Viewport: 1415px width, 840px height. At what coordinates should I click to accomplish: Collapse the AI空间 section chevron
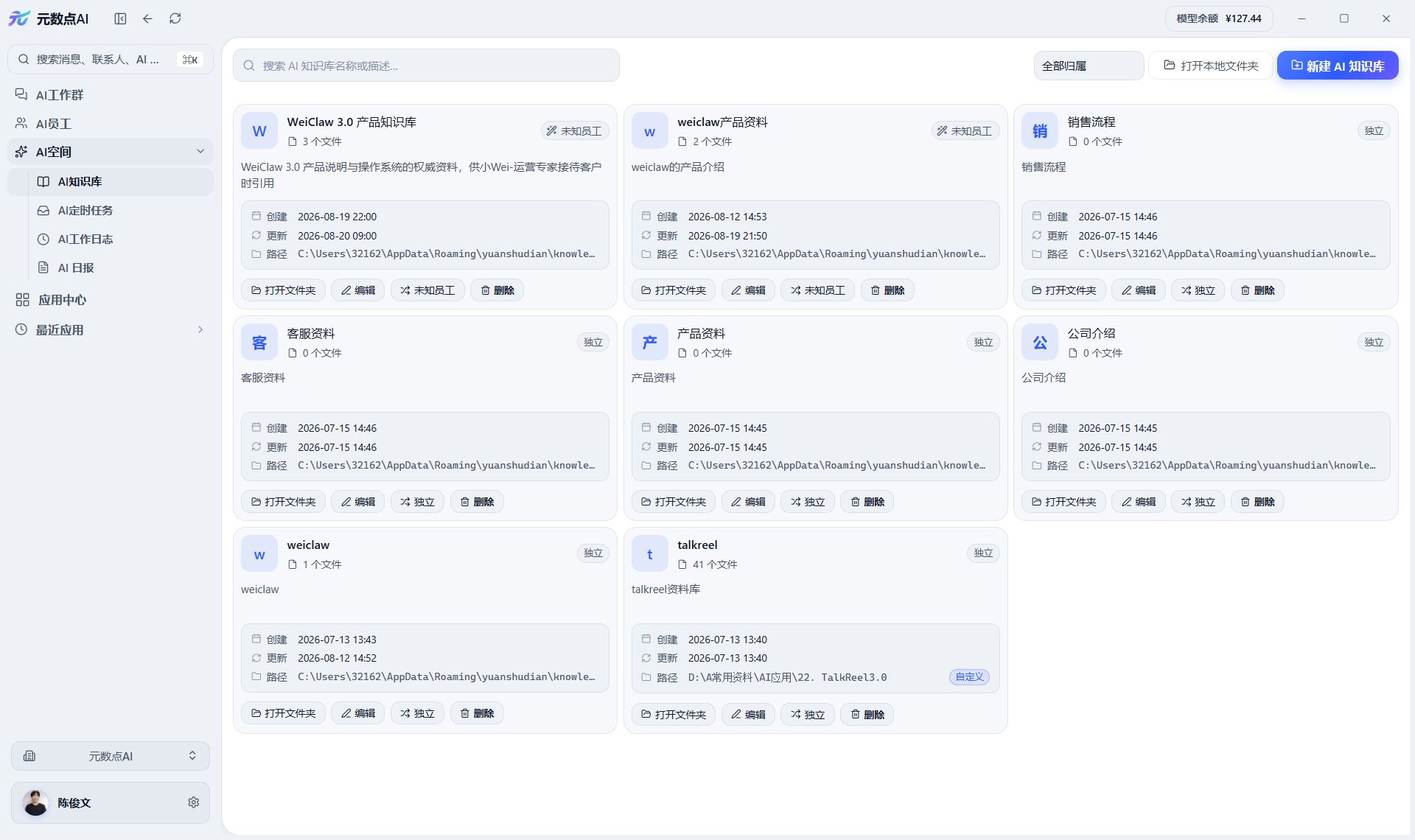(200, 152)
